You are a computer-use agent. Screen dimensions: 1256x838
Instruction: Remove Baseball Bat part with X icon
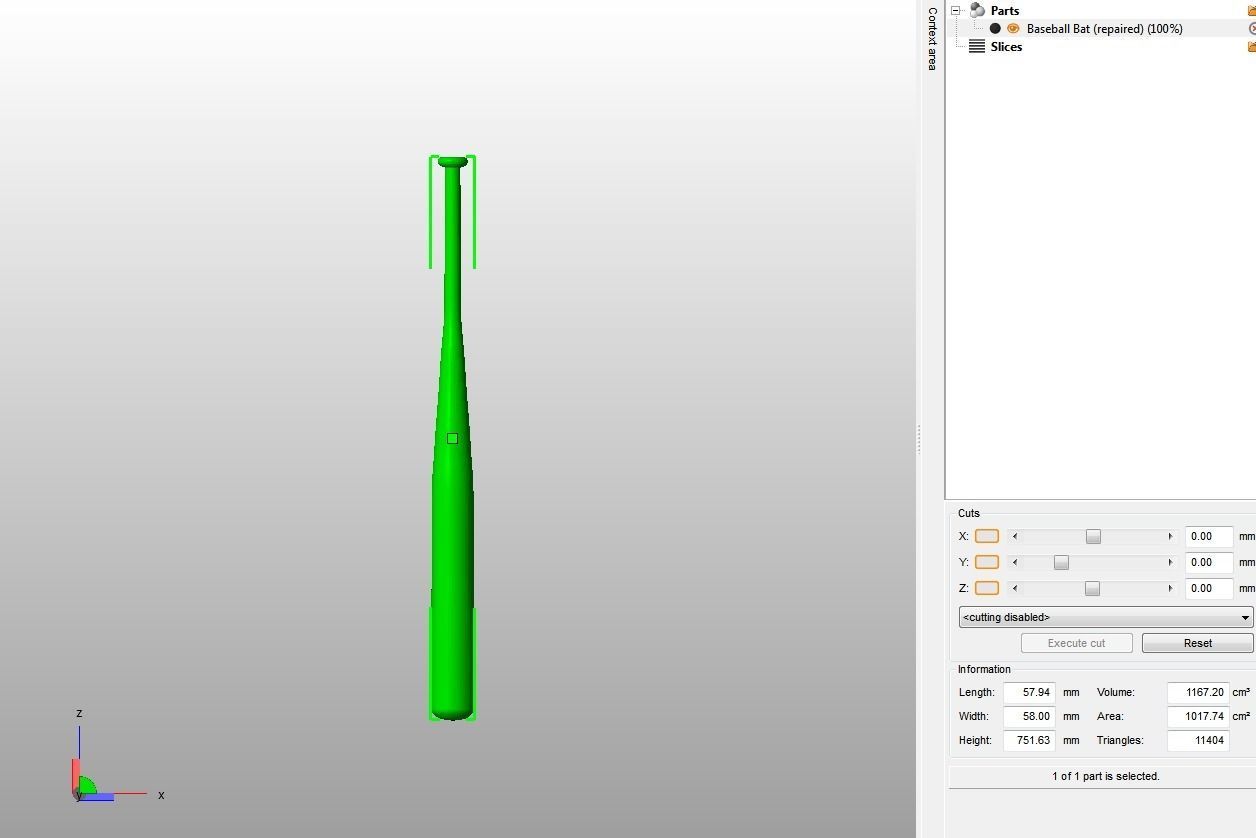[1252, 29]
